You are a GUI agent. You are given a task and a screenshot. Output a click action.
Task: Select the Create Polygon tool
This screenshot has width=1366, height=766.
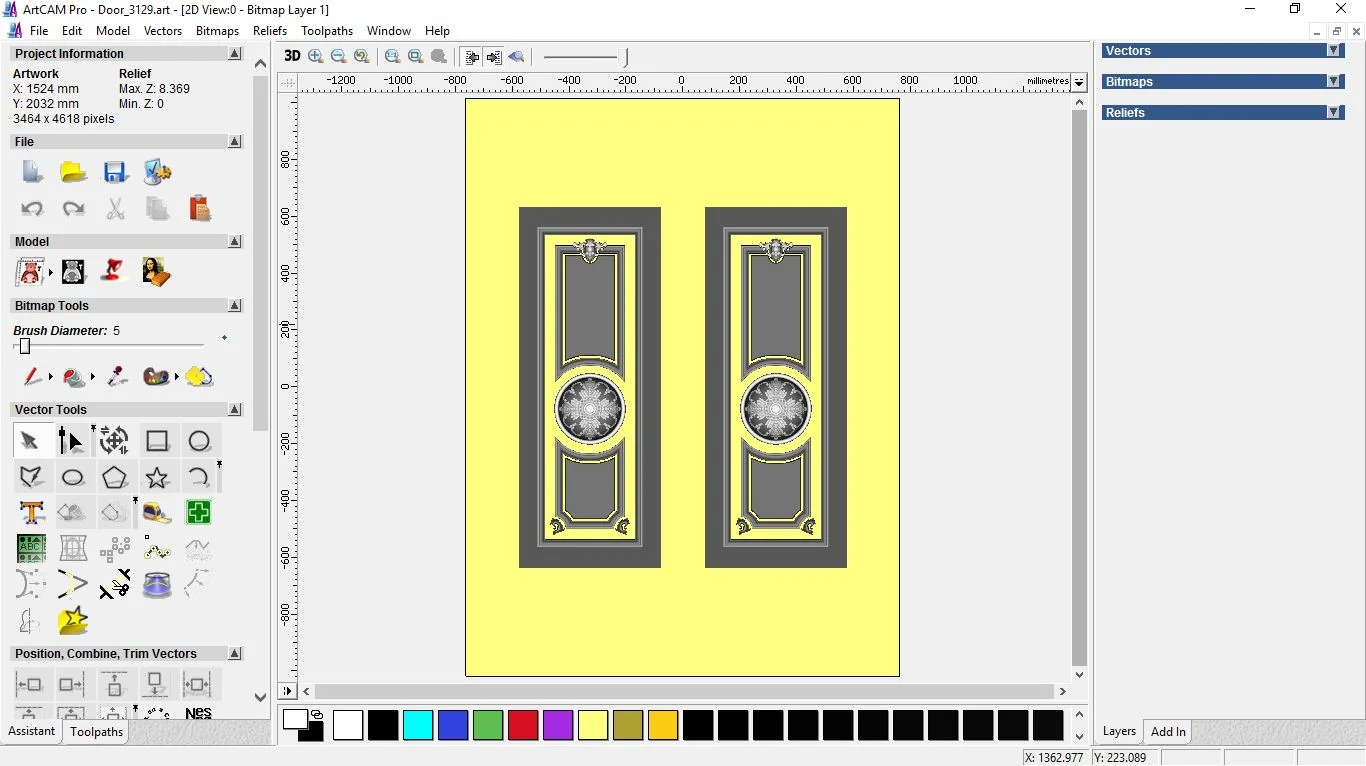pos(114,477)
